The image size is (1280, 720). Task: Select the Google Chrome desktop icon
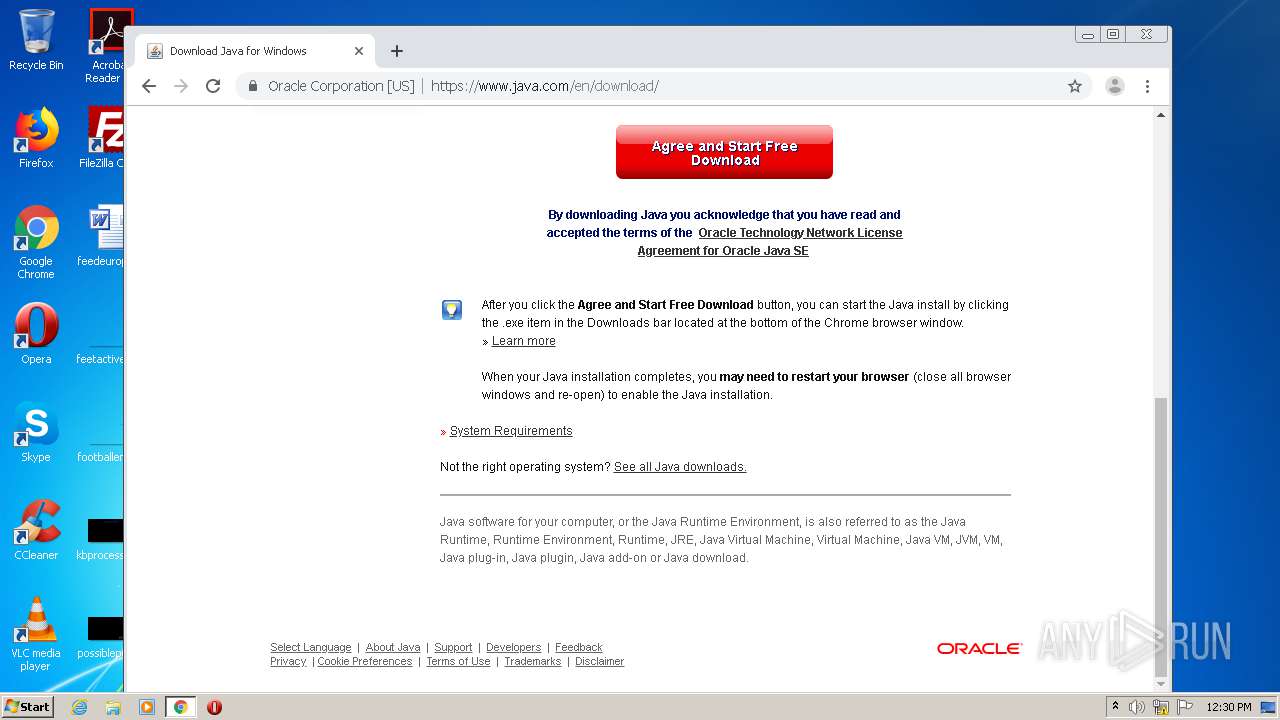point(36,242)
